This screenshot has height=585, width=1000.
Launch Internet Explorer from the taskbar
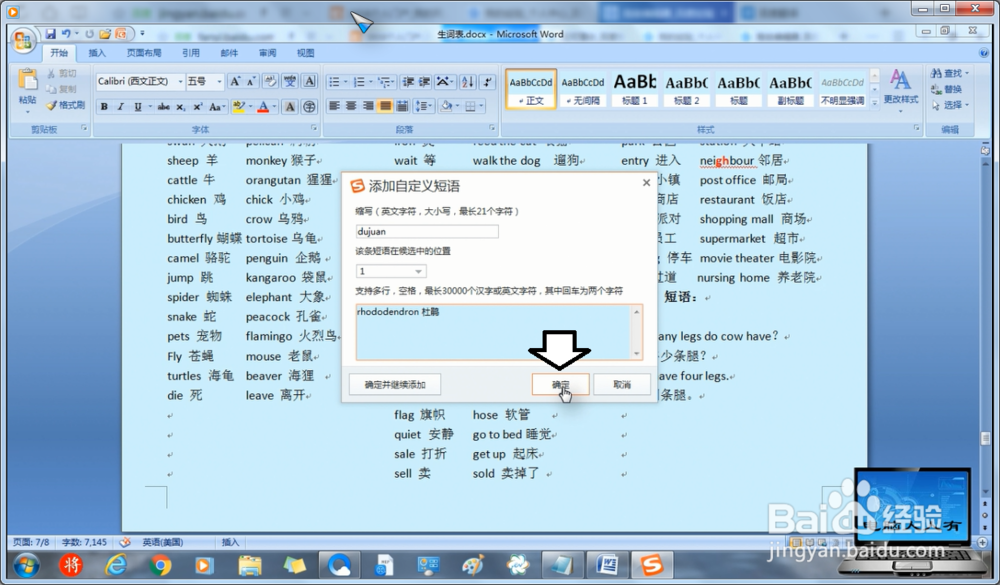click(x=116, y=565)
